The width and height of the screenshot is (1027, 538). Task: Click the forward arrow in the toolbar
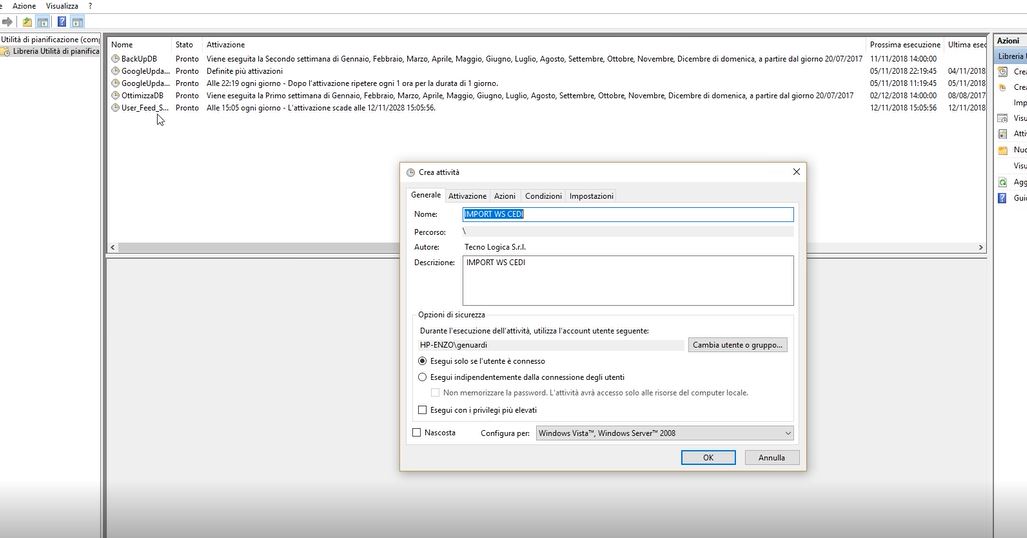(x=8, y=21)
